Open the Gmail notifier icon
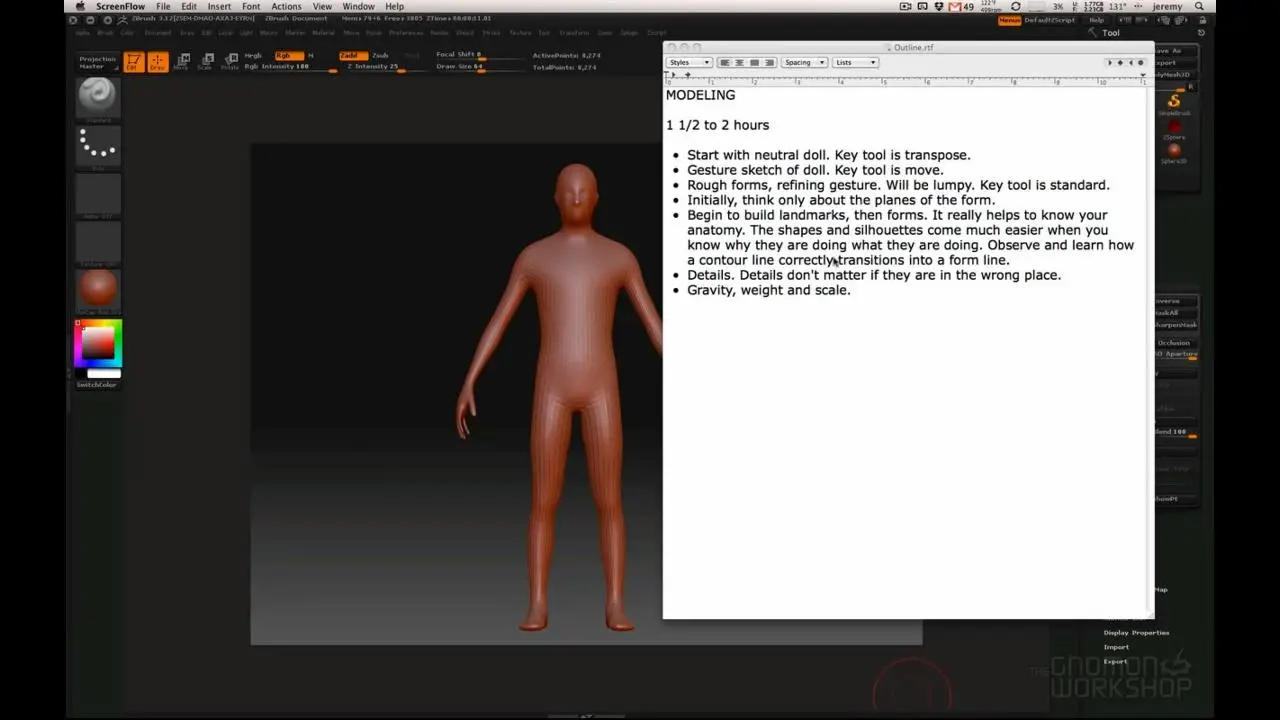 tap(961, 6)
